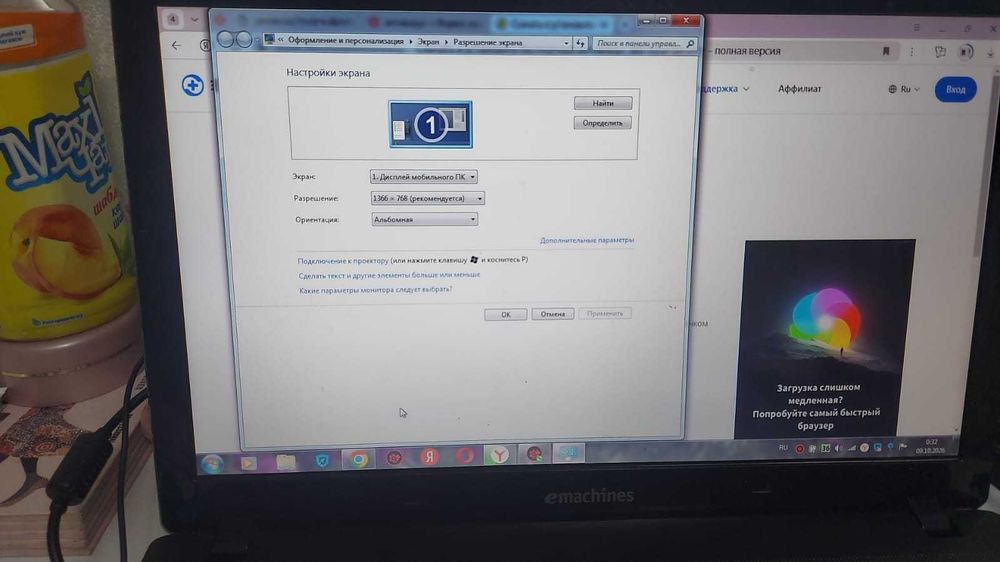
Task: Open the Windows Start button
Action: (212, 463)
